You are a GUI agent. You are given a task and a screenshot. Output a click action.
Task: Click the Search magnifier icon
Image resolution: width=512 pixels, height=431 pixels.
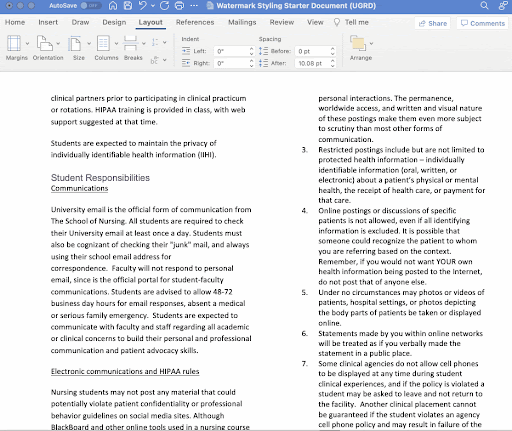pyautogui.click(x=484, y=6)
